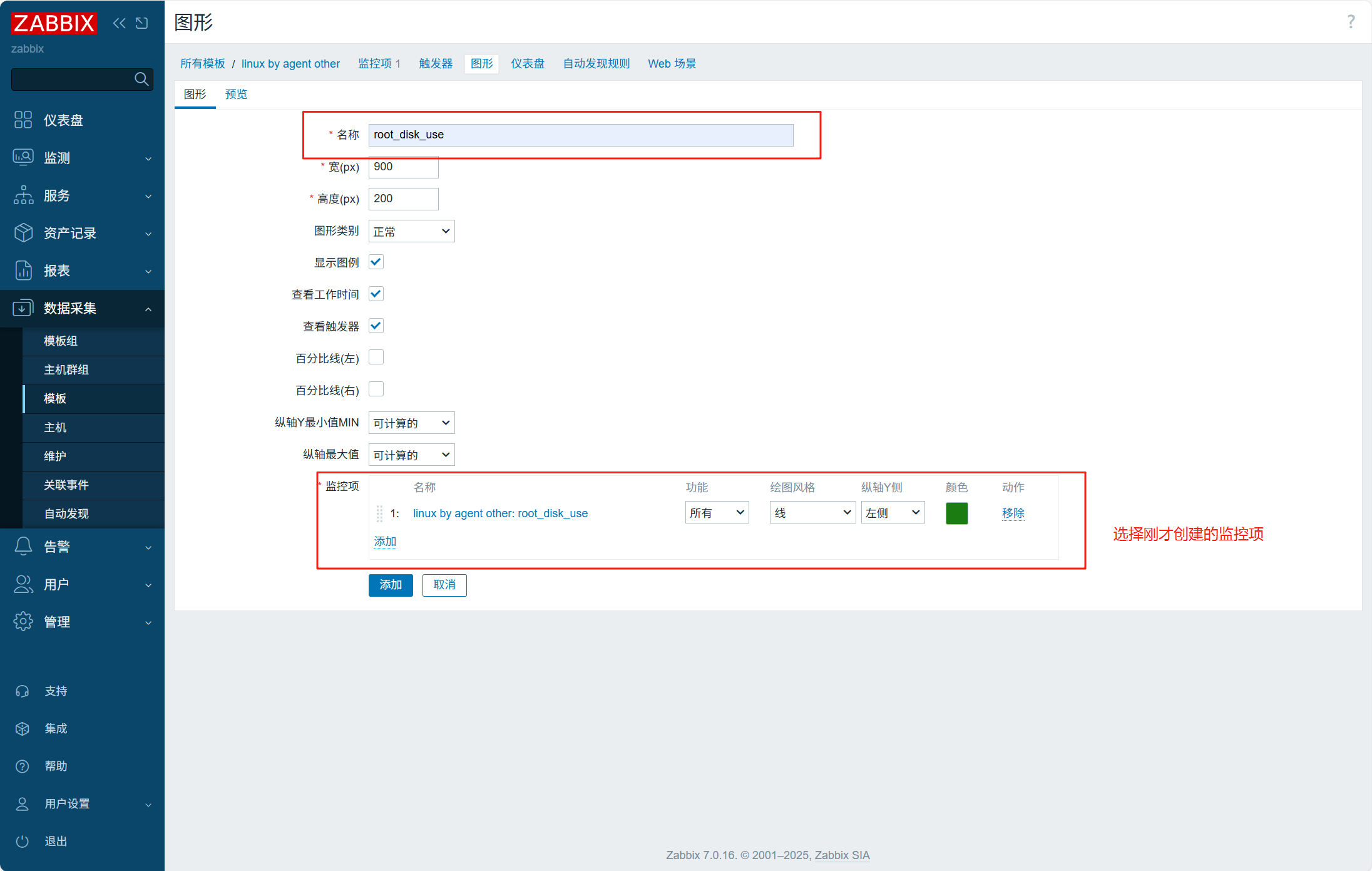Expand the 服务 menu chevron
1372x871 pixels.
click(x=148, y=196)
